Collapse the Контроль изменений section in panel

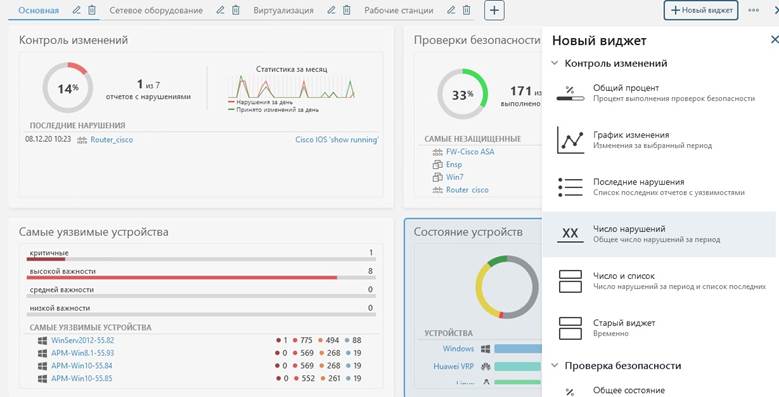[x=555, y=64]
